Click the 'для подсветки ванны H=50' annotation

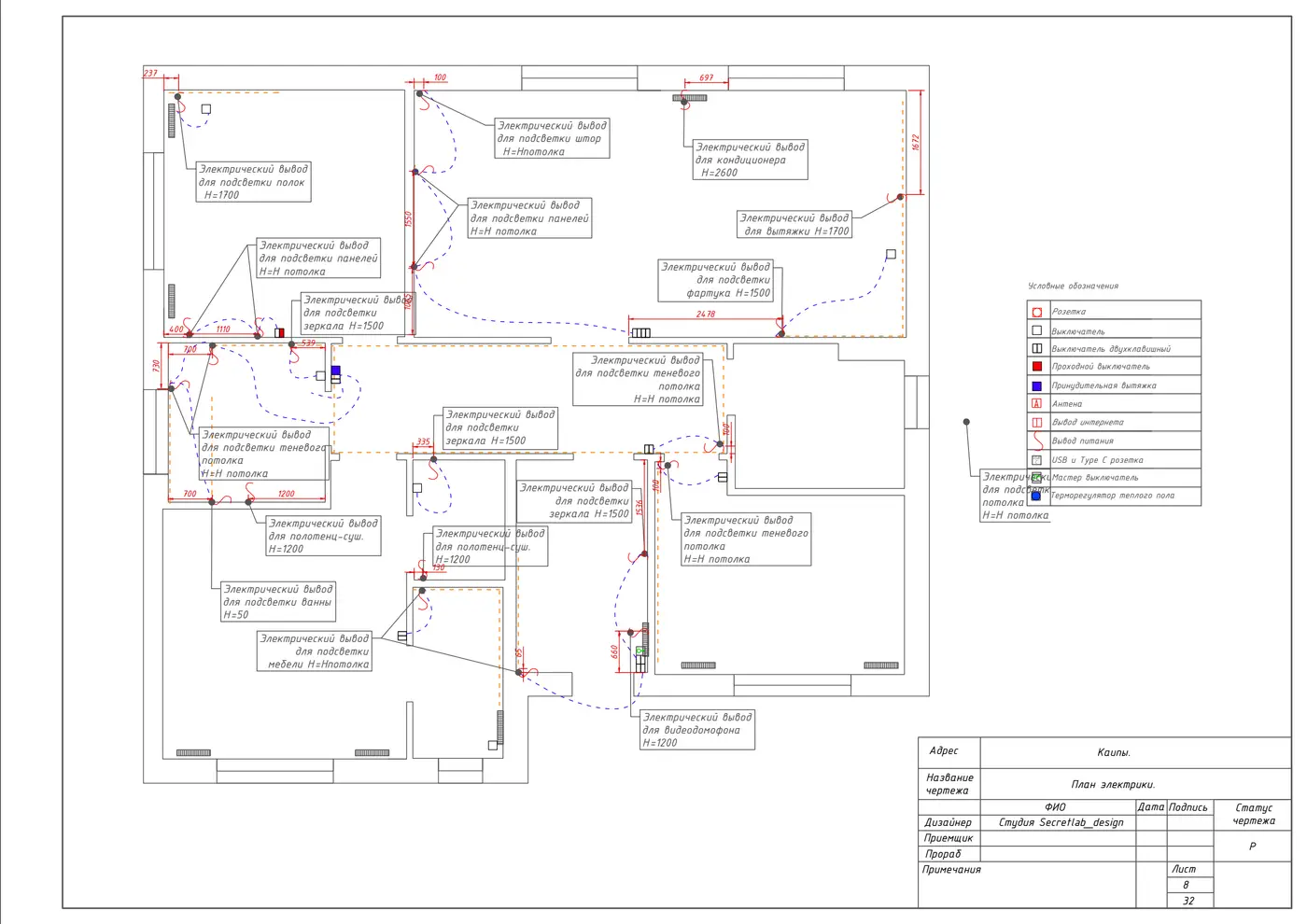[x=278, y=602]
